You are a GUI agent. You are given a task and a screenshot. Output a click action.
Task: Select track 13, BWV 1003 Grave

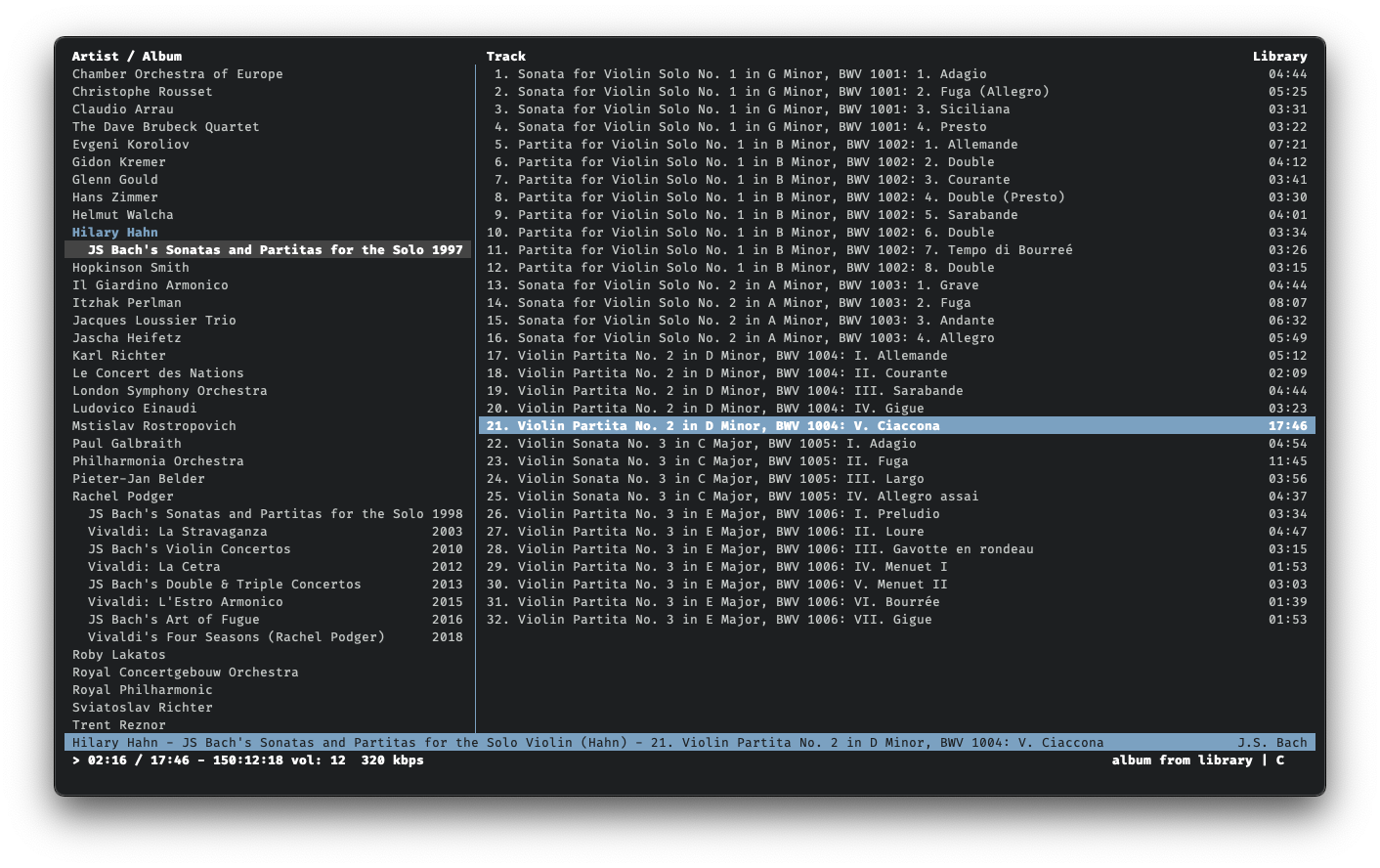coord(896,285)
